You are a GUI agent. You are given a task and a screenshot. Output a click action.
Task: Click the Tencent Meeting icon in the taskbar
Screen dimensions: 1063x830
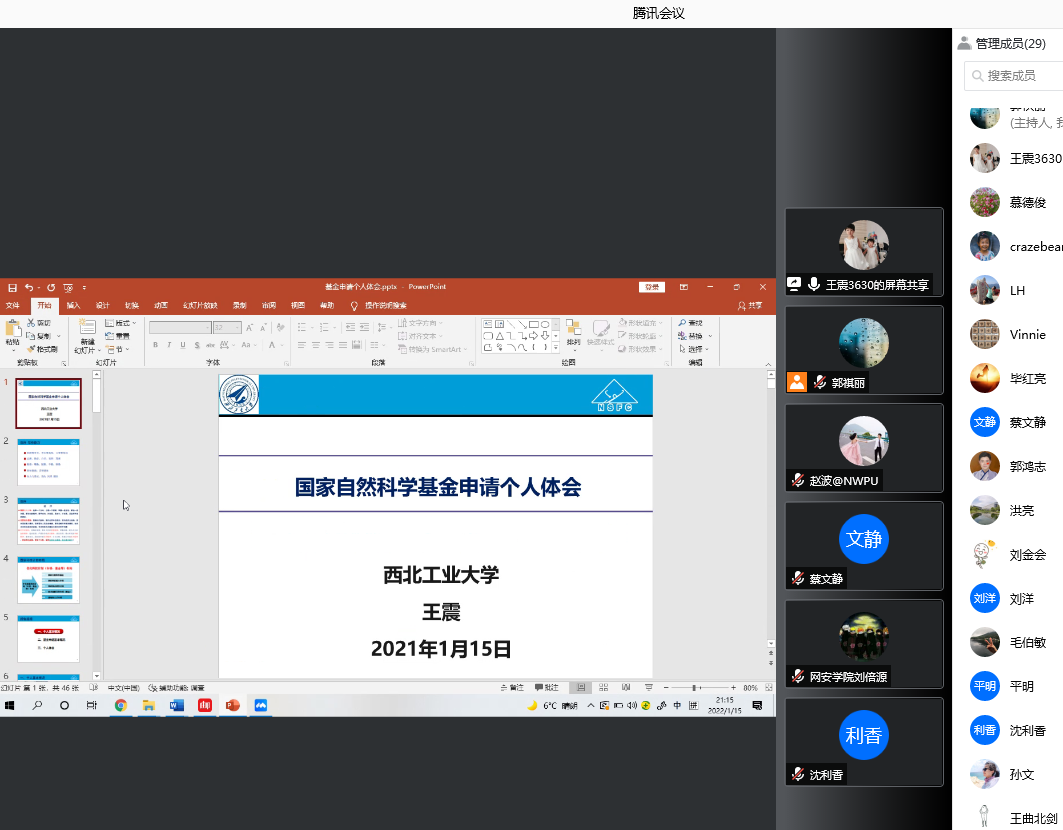(261, 705)
